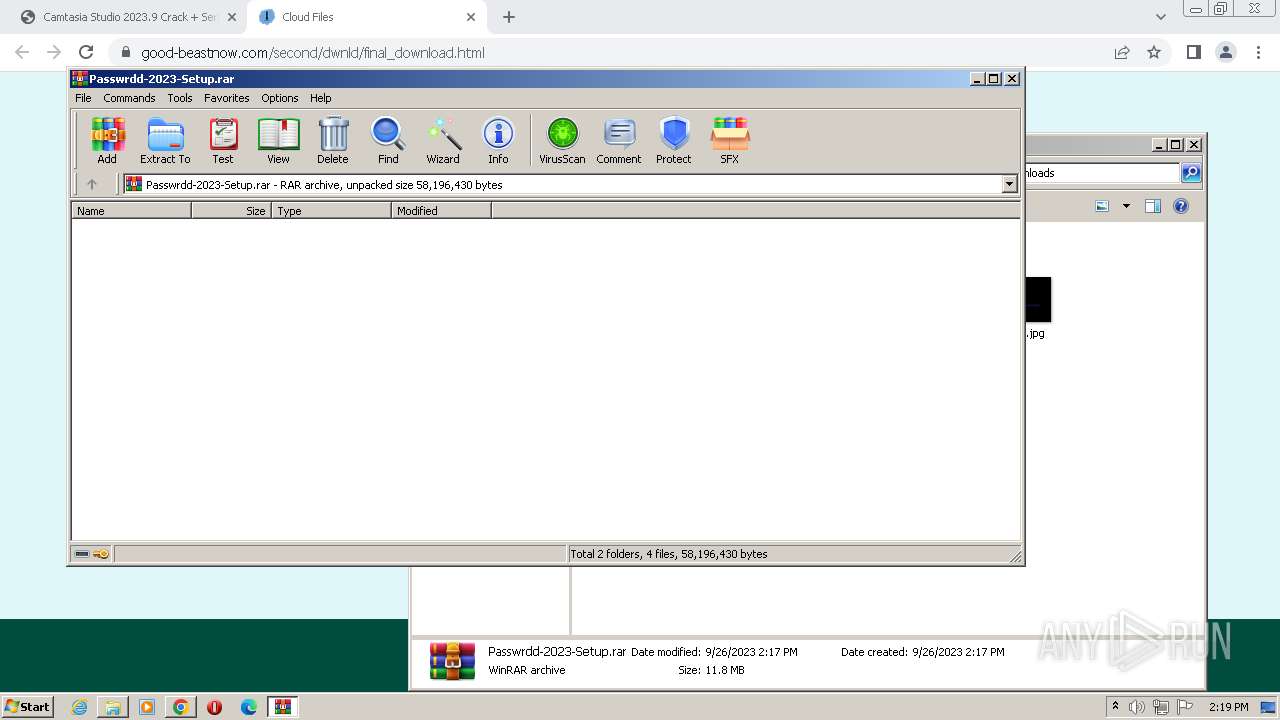Image resolution: width=1280 pixels, height=720 pixels.
Task: Open the Commands menu
Action: 129,98
